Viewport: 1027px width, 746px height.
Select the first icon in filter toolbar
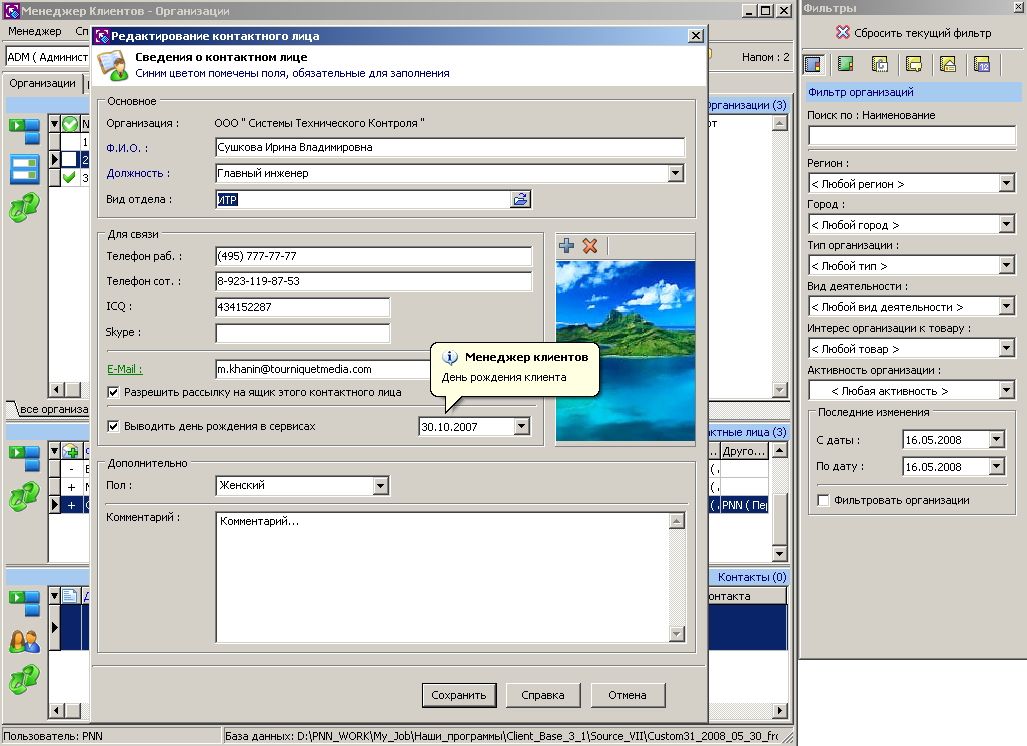(813, 64)
